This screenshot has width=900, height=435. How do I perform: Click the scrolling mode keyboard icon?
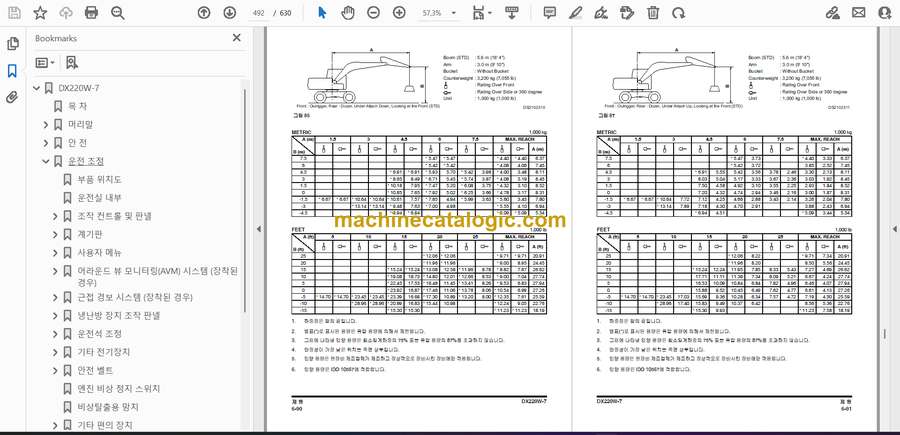[511, 13]
